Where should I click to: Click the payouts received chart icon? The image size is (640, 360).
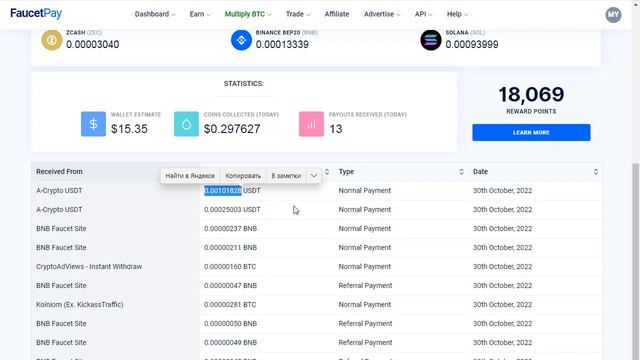tap(311, 124)
